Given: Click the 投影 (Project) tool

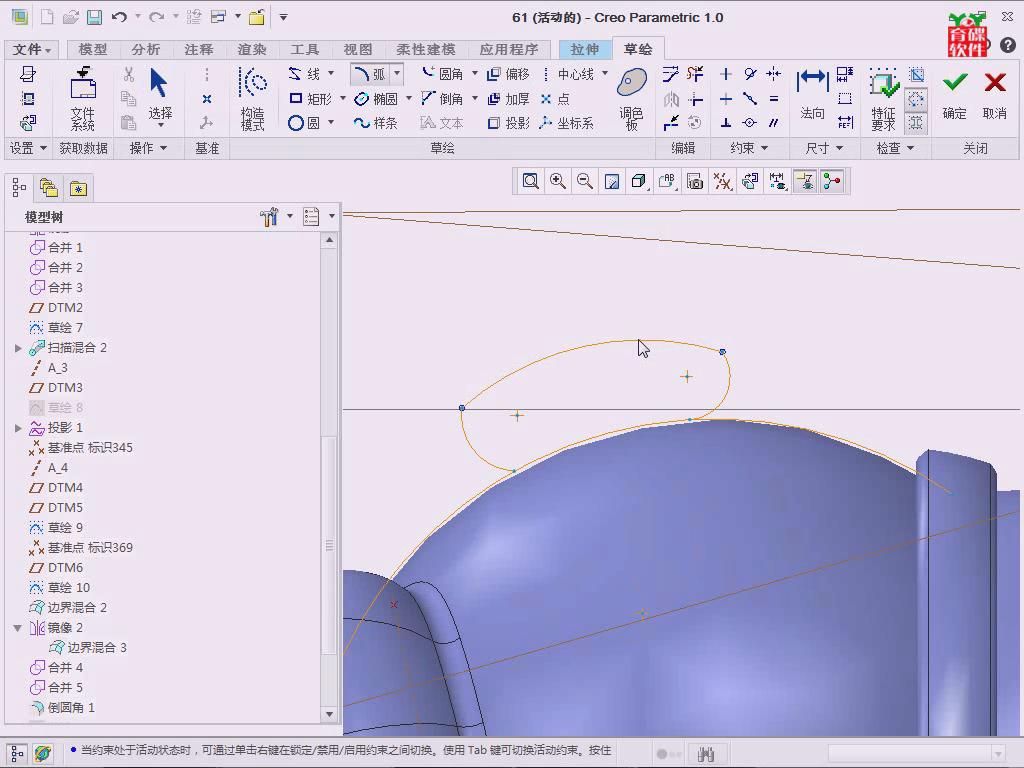Looking at the screenshot, I should point(509,123).
